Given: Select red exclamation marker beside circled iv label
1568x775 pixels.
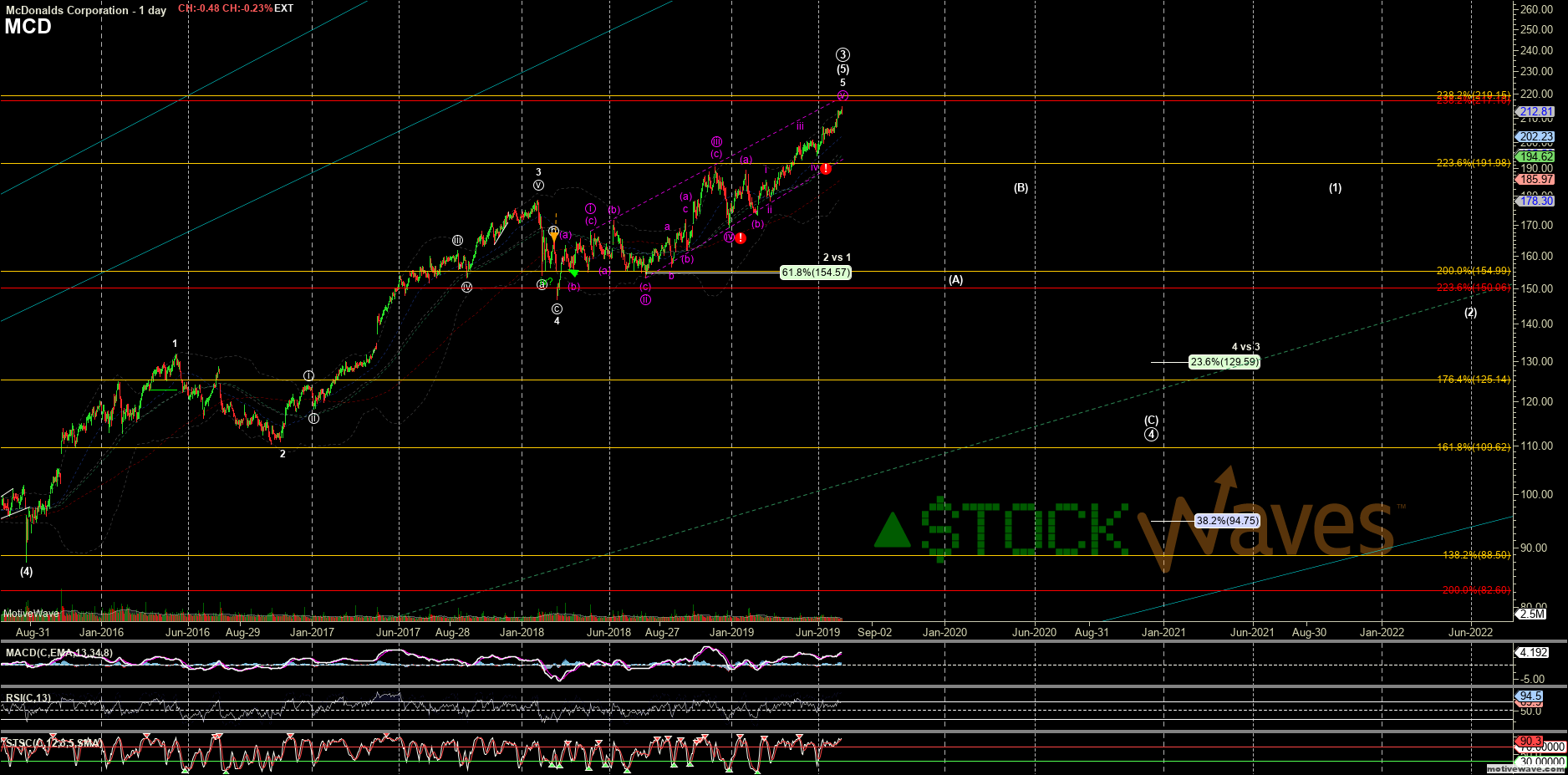Looking at the screenshot, I should coord(741,238).
